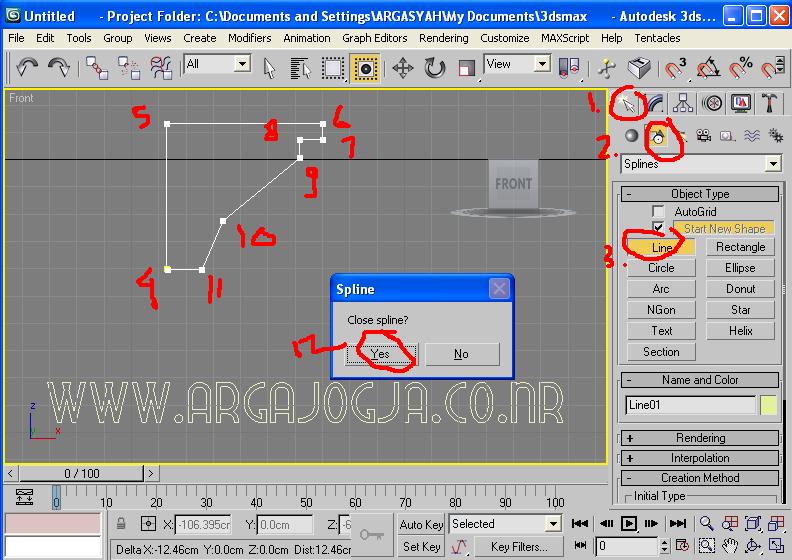Open Select by Name list icon

click(301, 68)
